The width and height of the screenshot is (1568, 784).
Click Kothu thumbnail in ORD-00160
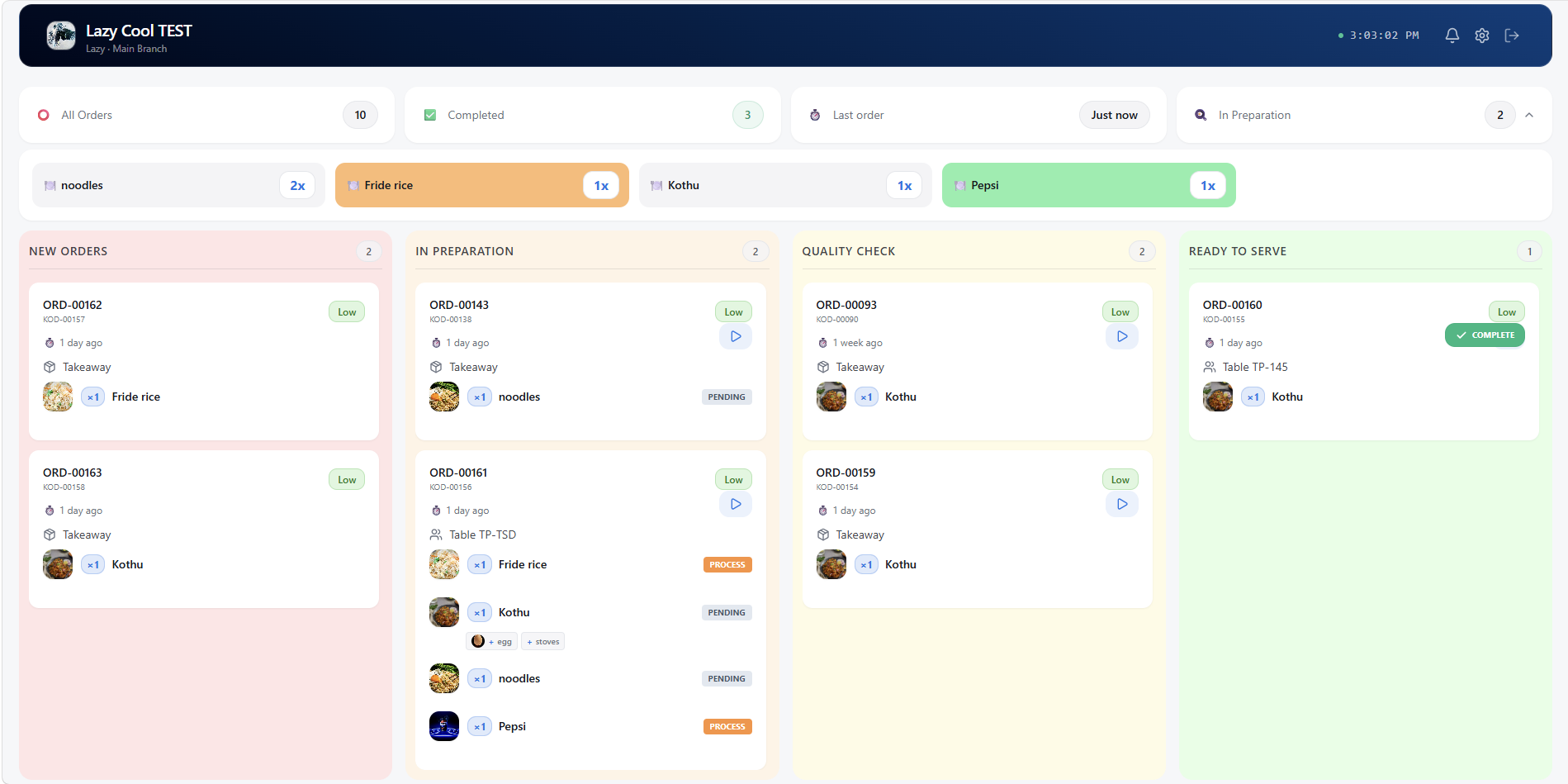pyautogui.click(x=1218, y=397)
